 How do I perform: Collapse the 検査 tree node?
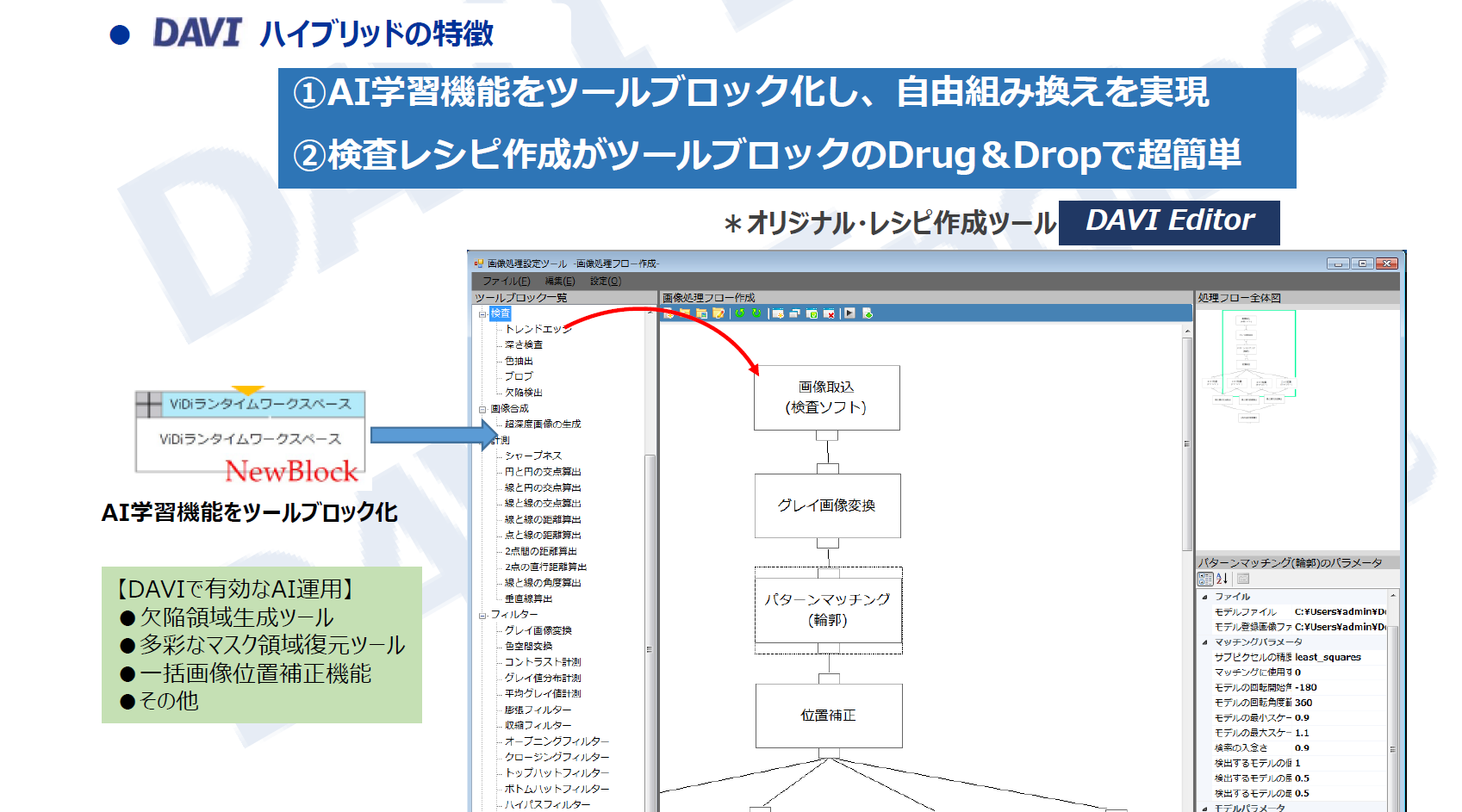[x=482, y=314]
